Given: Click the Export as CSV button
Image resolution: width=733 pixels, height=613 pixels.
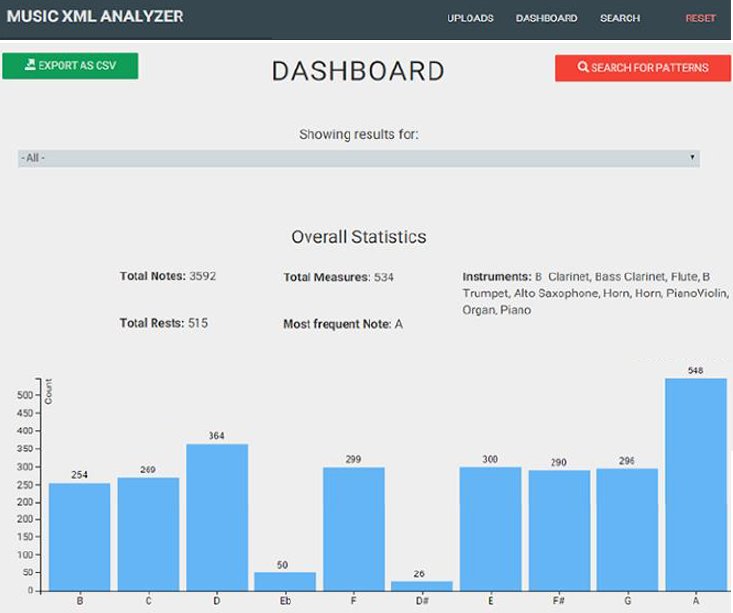Looking at the screenshot, I should [x=70, y=65].
